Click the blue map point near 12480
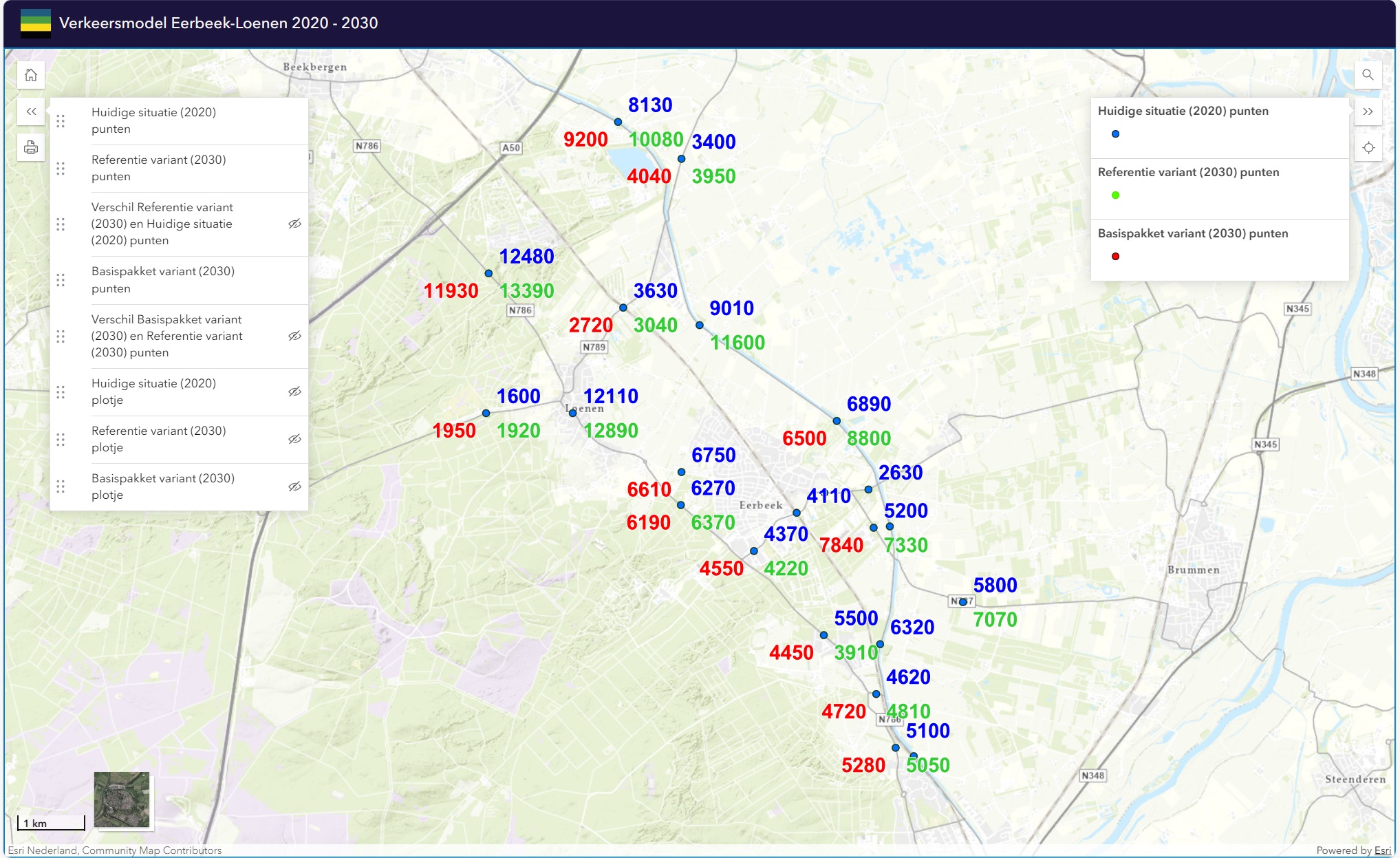The image size is (1400, 858). coord(488,274)
